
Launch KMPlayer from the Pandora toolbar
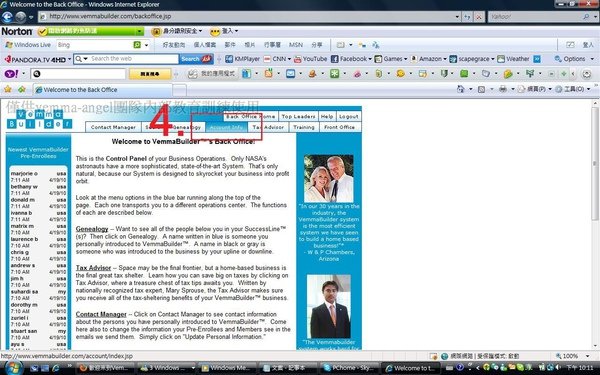(x=243, y=59)
